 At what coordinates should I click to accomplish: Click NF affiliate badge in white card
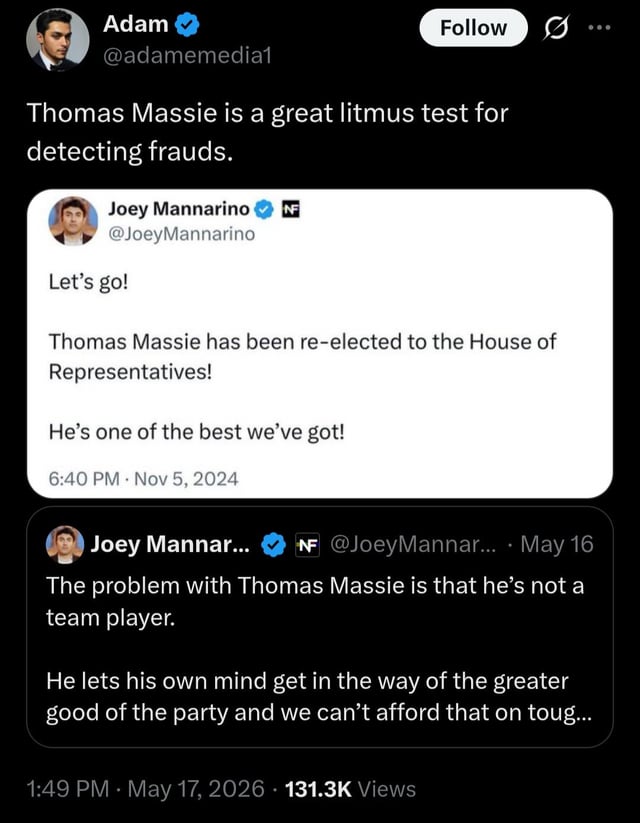[290, 209]
